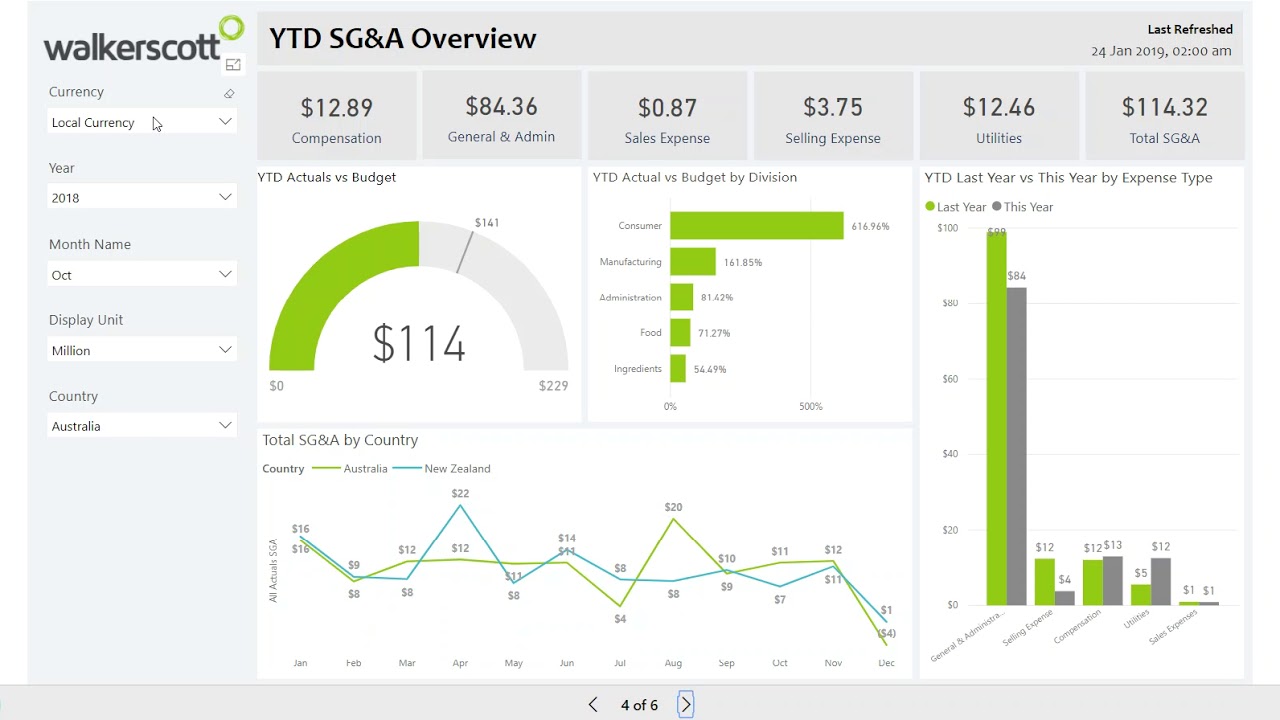Go to the previous report page arrow
1280x720 pixels.
pos(593,705)
